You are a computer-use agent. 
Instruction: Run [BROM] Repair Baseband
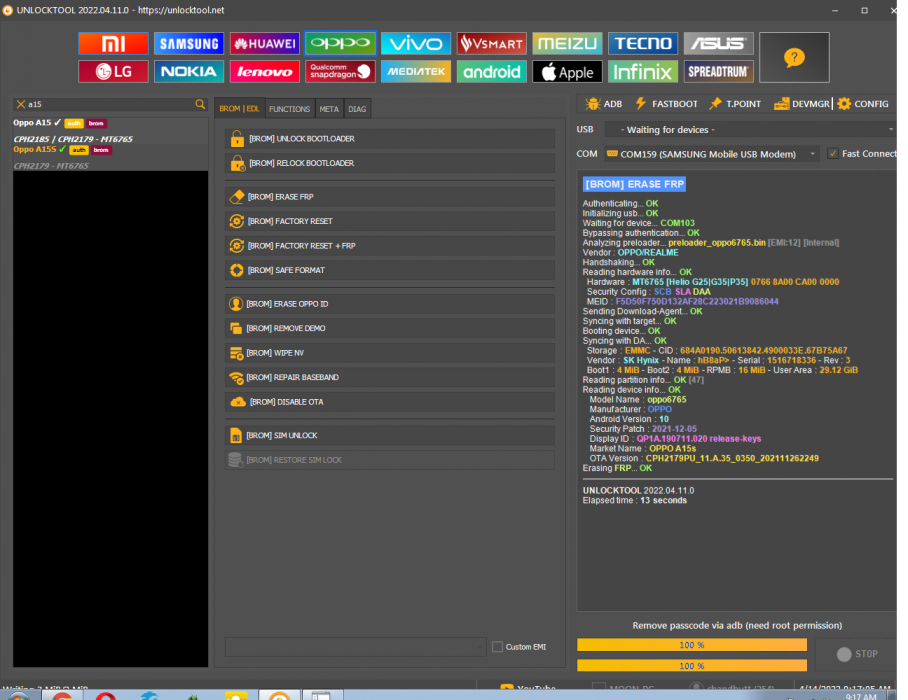[x=390, y=378]
